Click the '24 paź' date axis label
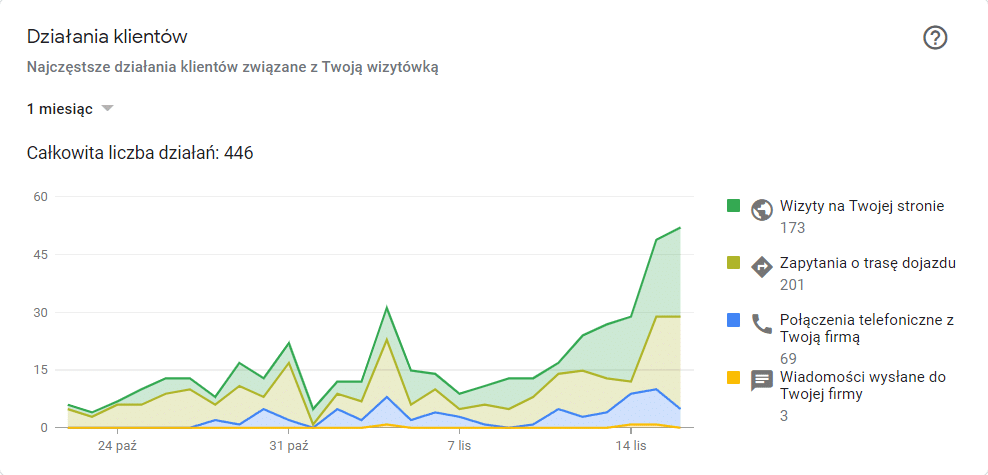The width and height of the screenshot is (988, 475). tap(117, 445)
